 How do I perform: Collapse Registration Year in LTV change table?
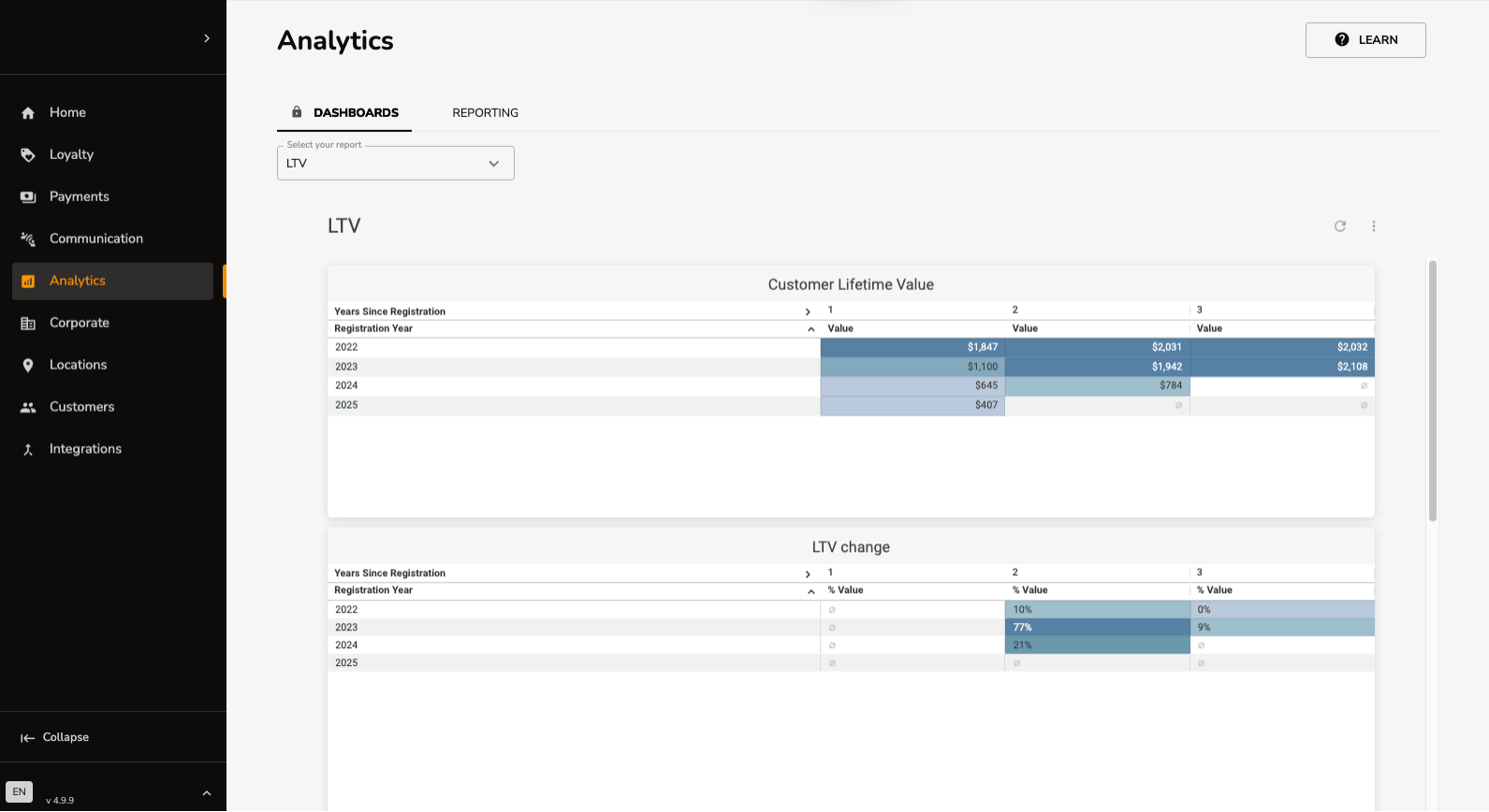[810, 591]
